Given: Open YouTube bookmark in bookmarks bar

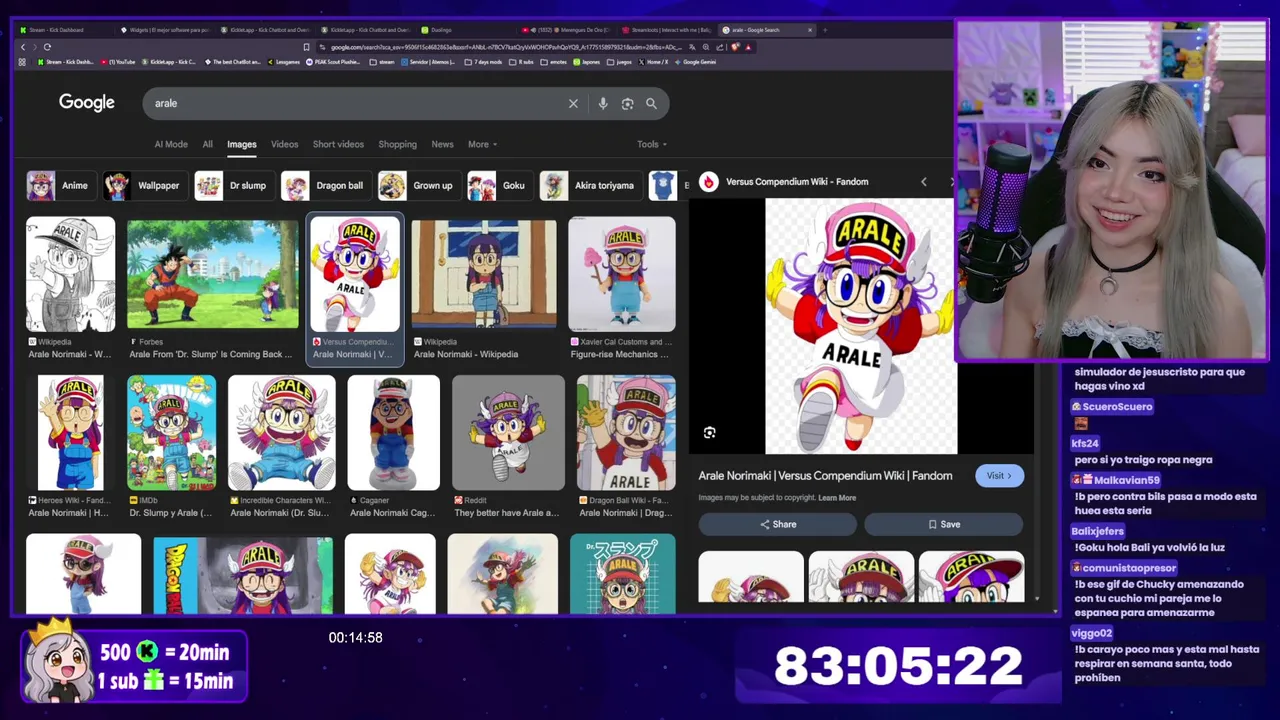Looking at the screenshot, I should 118,62.
